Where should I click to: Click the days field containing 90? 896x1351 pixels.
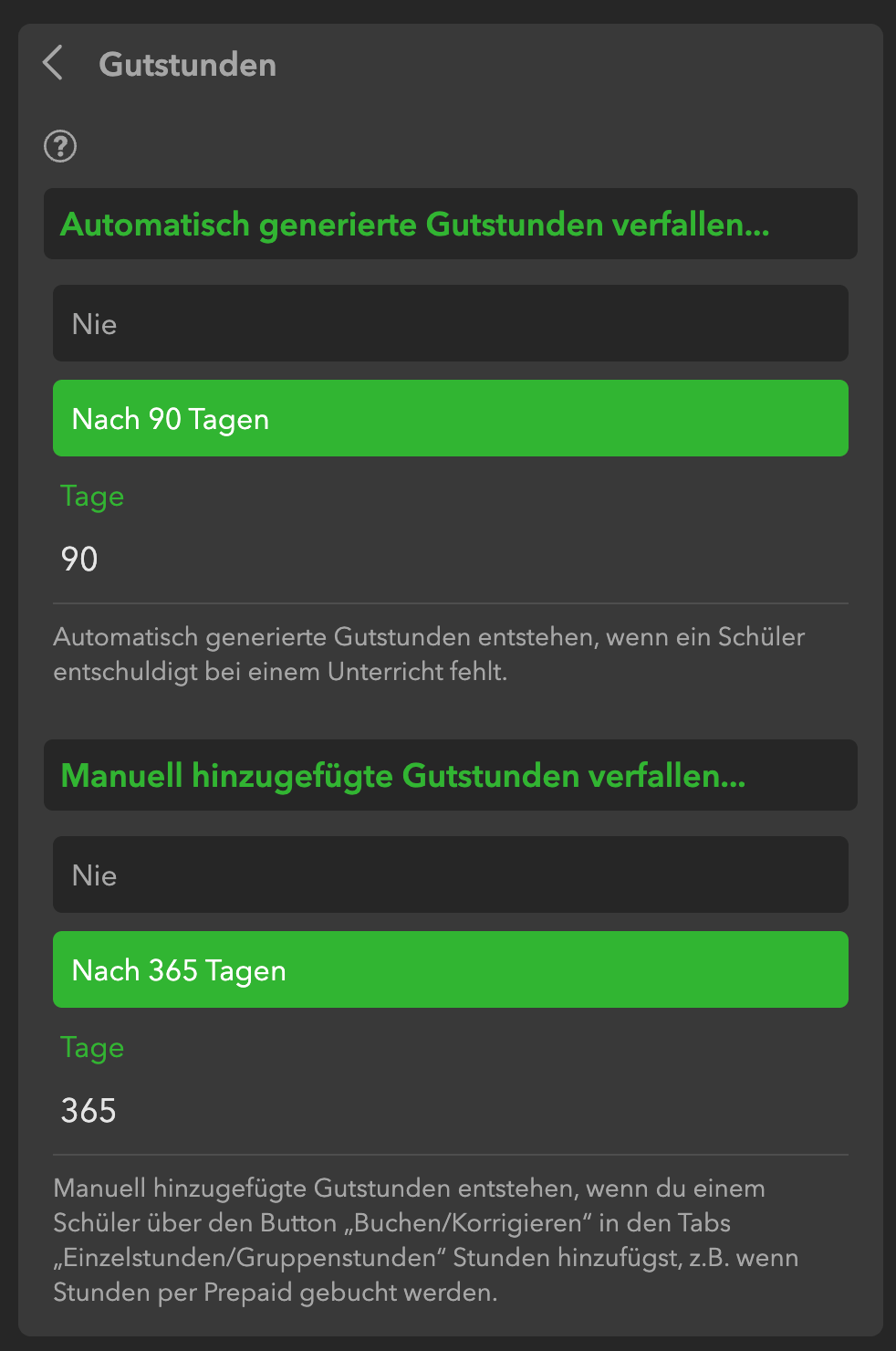pyautogui.click(x=451, y=560)
